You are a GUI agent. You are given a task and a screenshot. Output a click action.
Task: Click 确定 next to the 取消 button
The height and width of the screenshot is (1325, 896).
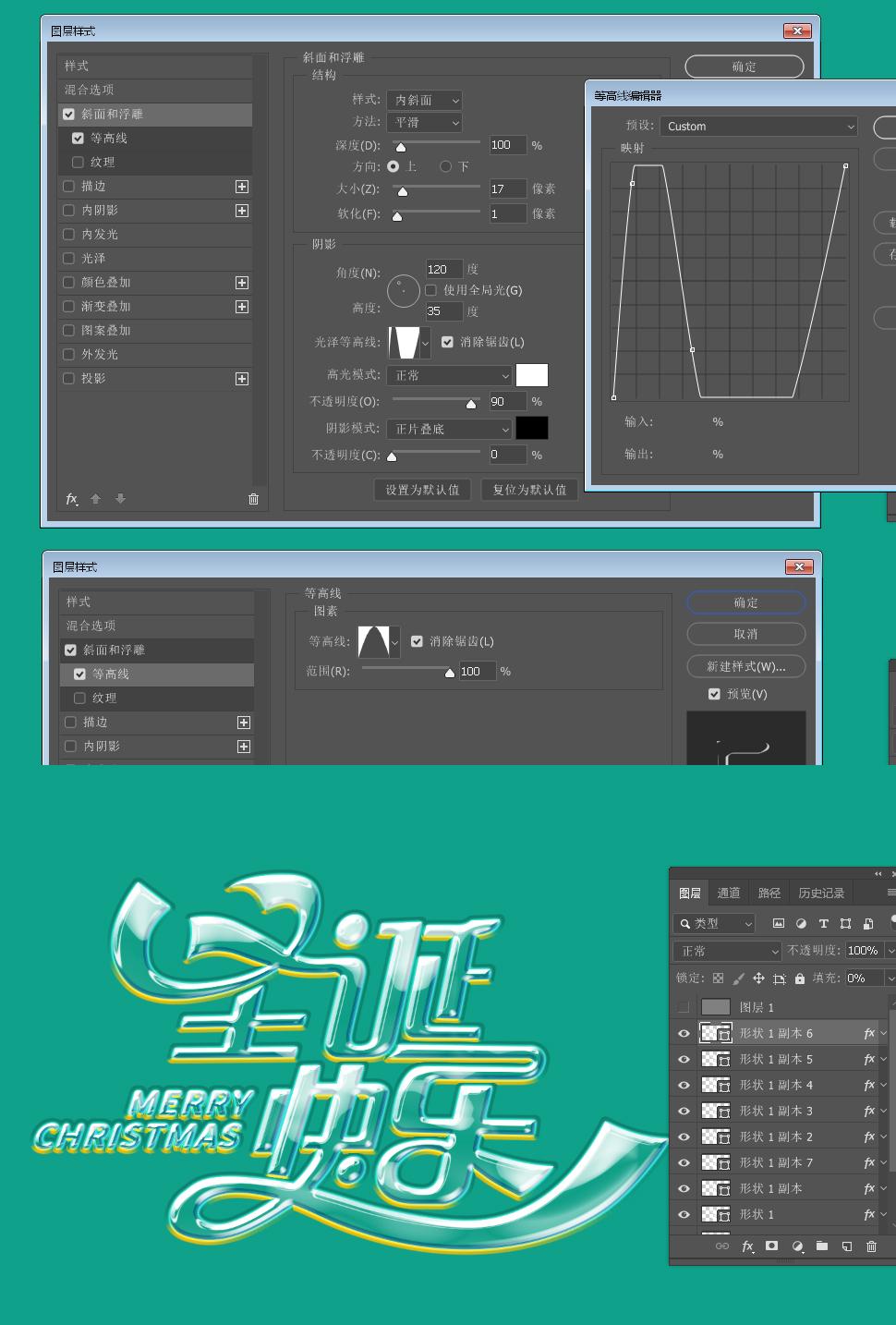coord(746,602)
